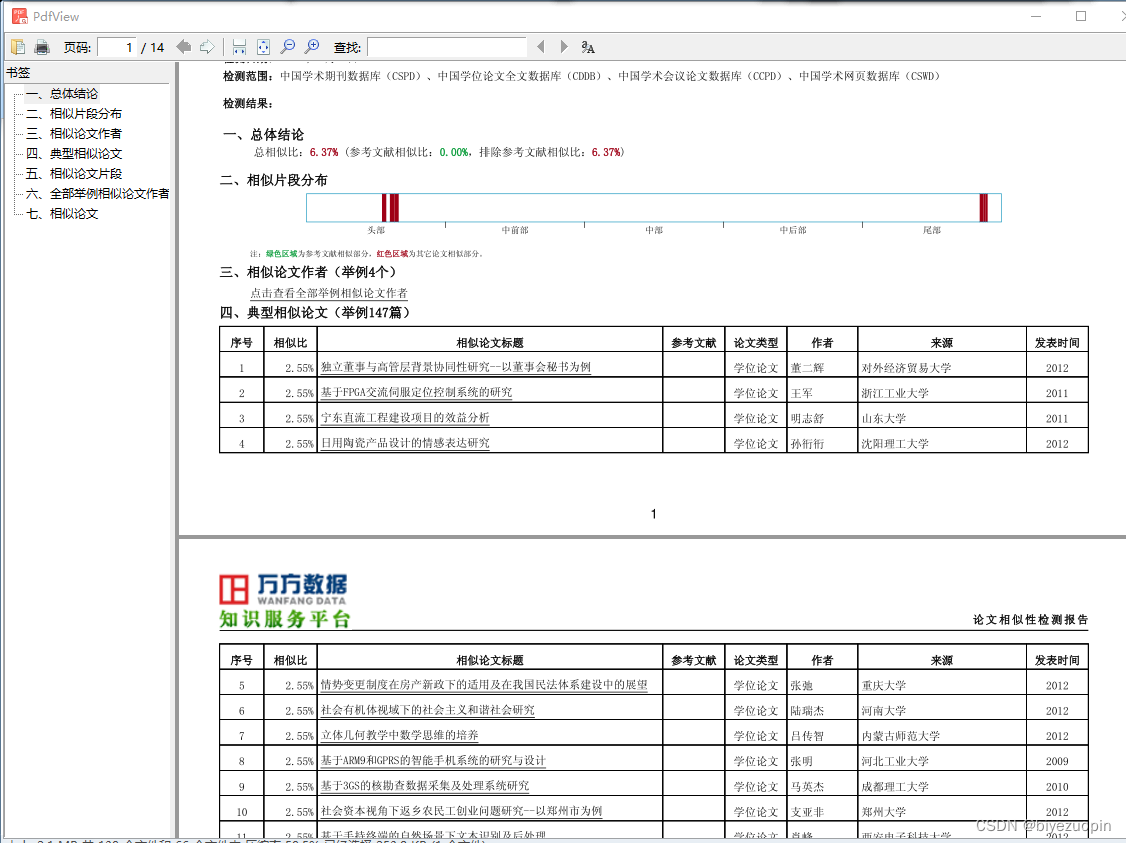Jump to next search match arrow

[562, 46]
